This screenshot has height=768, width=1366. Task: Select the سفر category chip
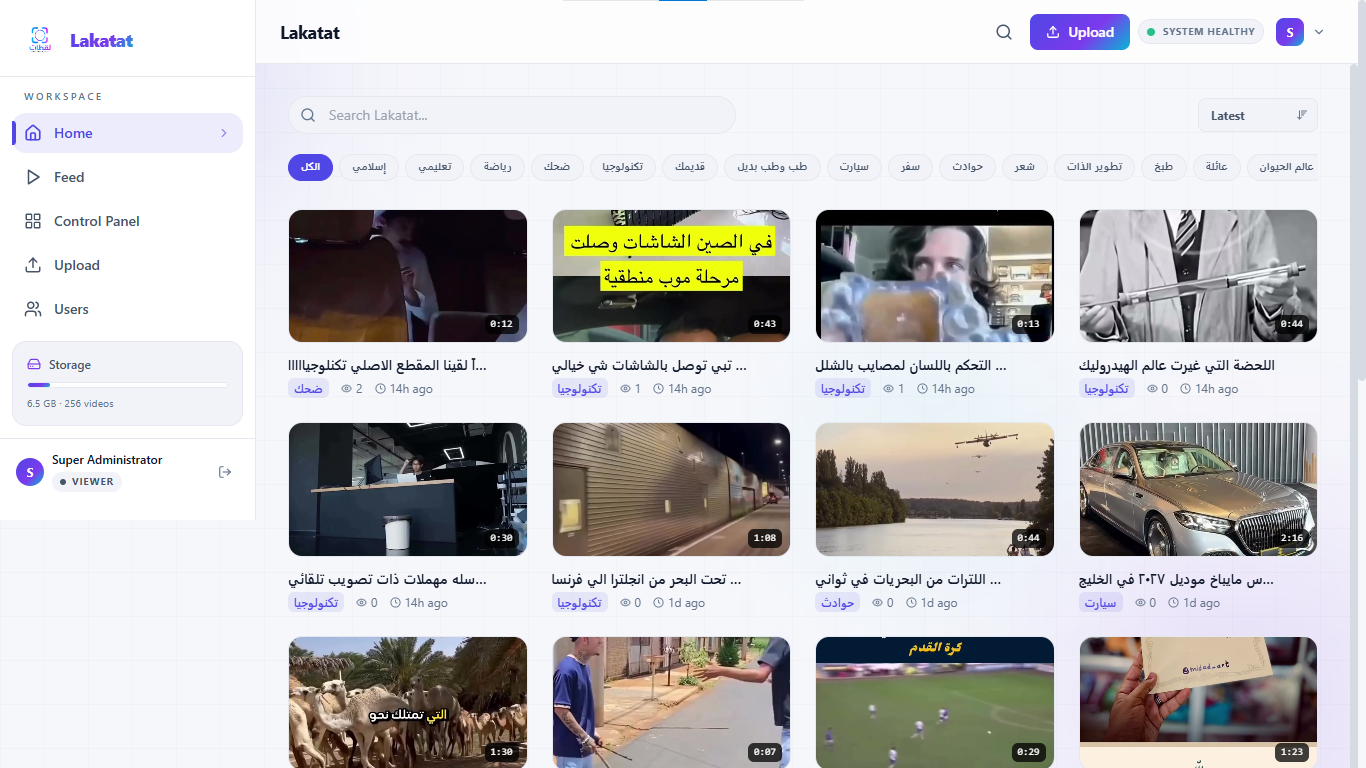coord(911,167)
